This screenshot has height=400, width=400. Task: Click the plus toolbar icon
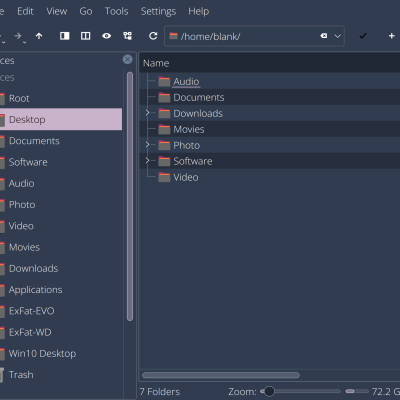(x=392, y=36)
